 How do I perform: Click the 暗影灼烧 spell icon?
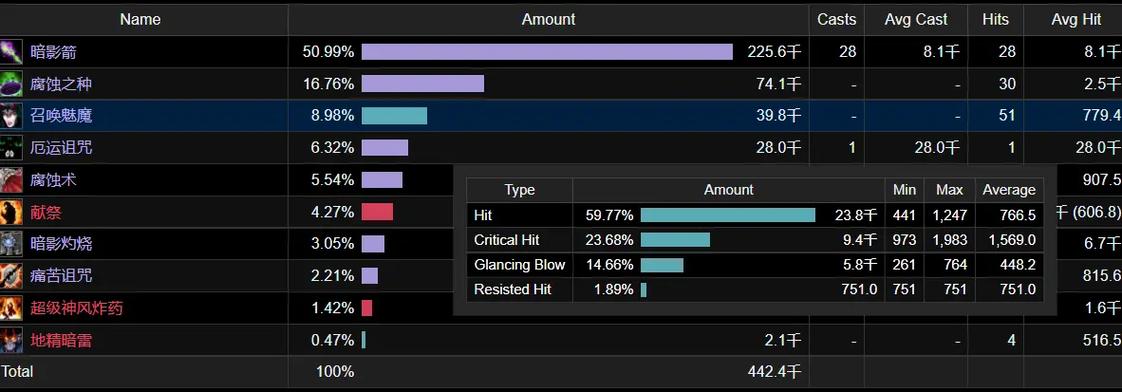coord(11,244)
